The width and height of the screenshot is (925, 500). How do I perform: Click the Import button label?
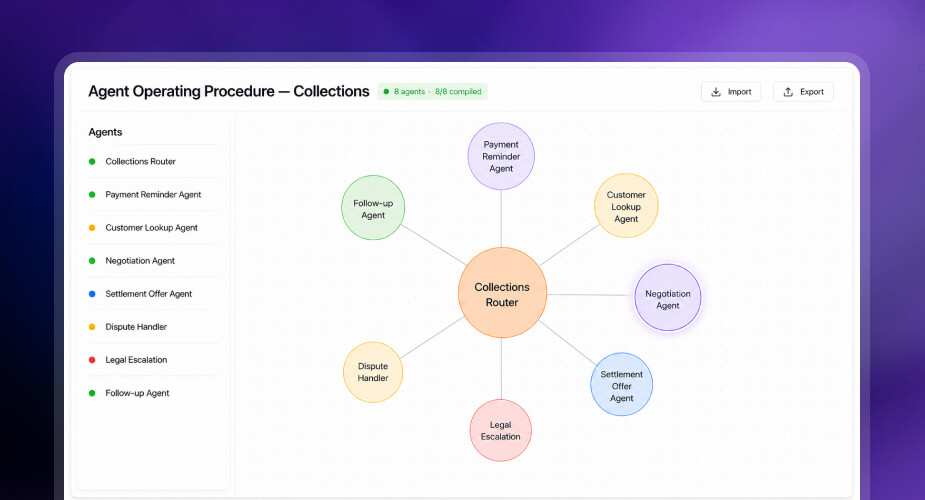[x=739, y=92]
